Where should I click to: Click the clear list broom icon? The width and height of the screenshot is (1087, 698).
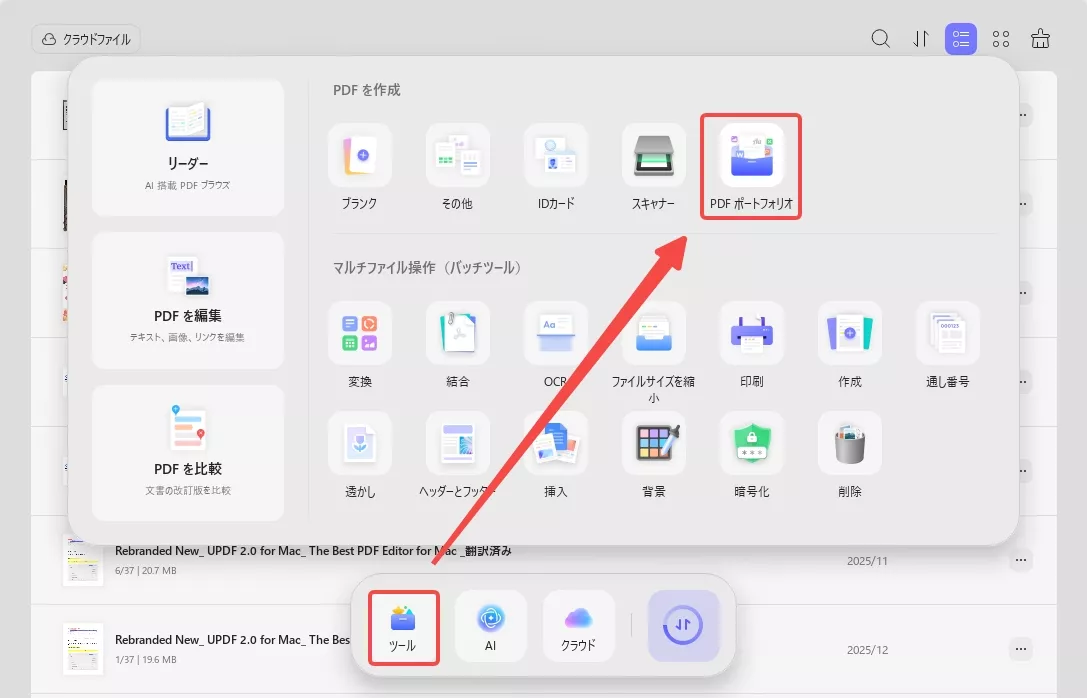(1041, 39)
